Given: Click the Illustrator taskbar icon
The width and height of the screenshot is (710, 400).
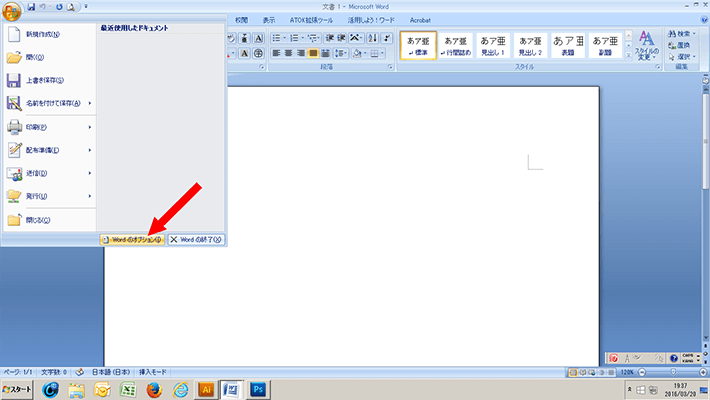Looking at the screenshot, I should point(206,389).
